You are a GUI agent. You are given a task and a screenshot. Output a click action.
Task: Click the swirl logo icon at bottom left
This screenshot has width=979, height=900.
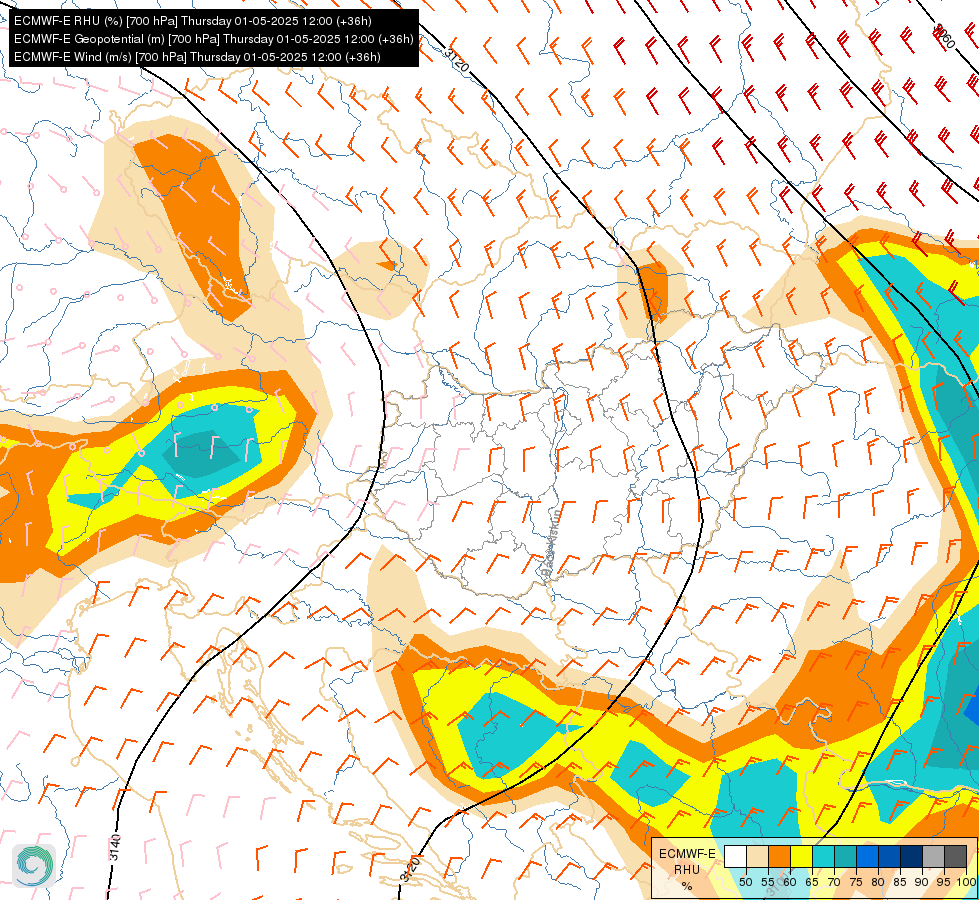click(x=34, y=866)
